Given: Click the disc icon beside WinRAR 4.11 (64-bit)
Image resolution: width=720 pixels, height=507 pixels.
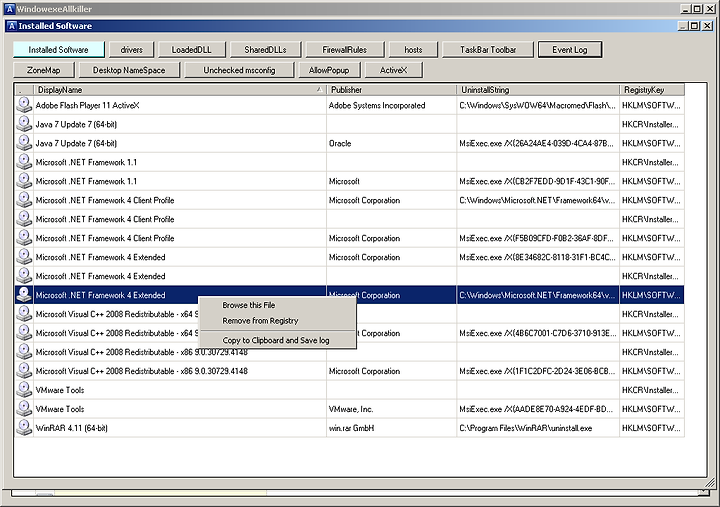Looking at the screenshot, I should 24,428.
